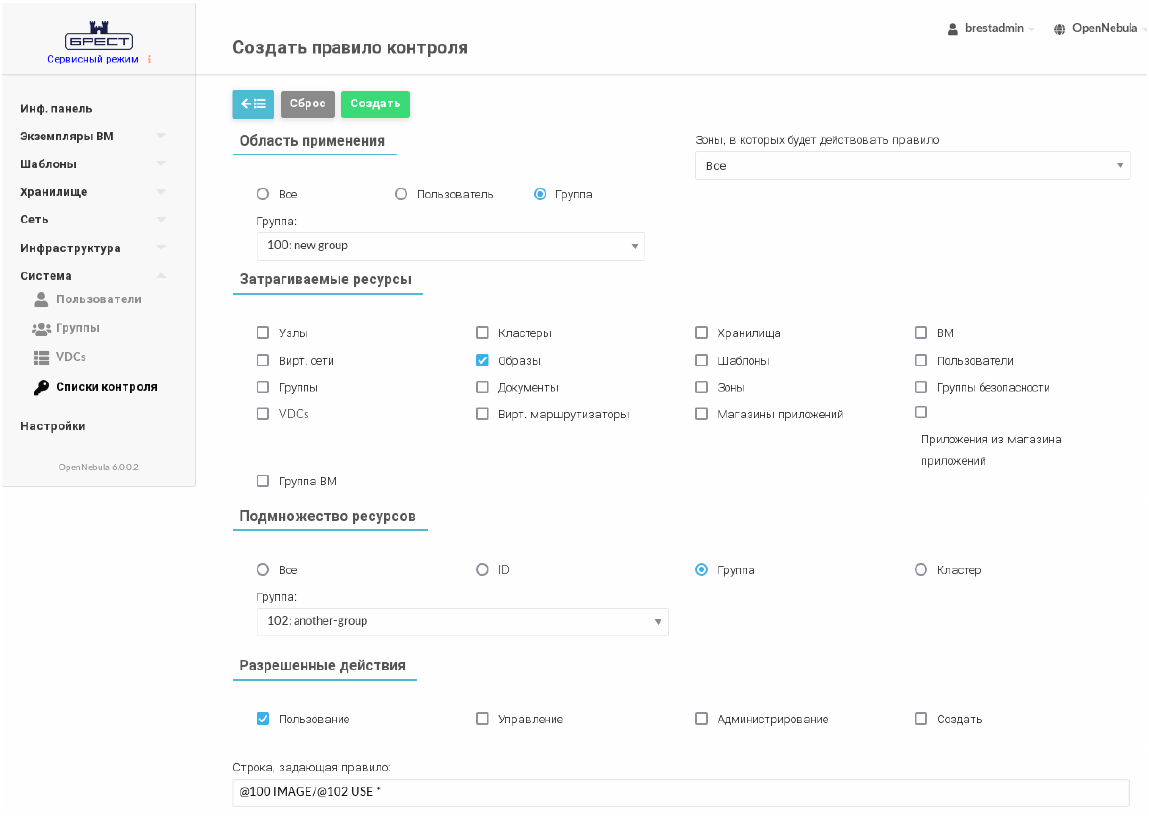Select the Пользователь radio button
Viewport: 1149px width, 817px height.
click(401, 194)
